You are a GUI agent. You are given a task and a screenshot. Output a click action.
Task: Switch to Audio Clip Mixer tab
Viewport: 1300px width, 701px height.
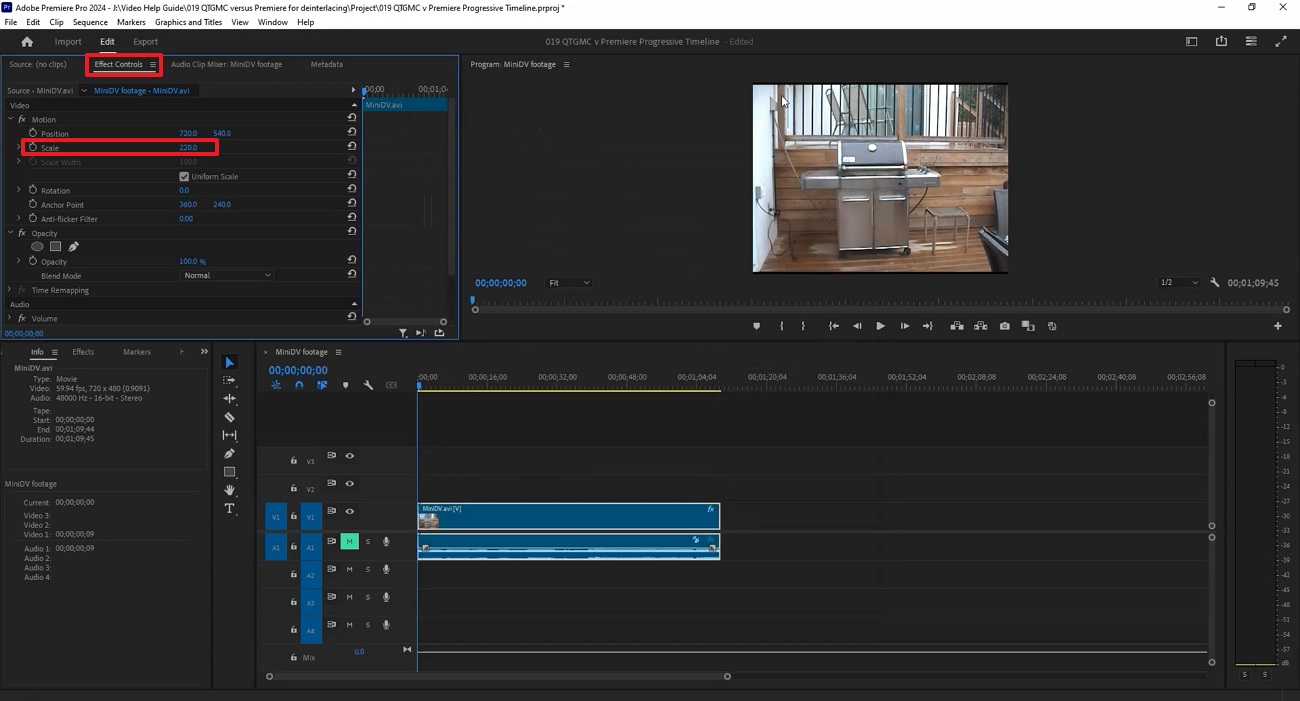(x=226, y=64)
